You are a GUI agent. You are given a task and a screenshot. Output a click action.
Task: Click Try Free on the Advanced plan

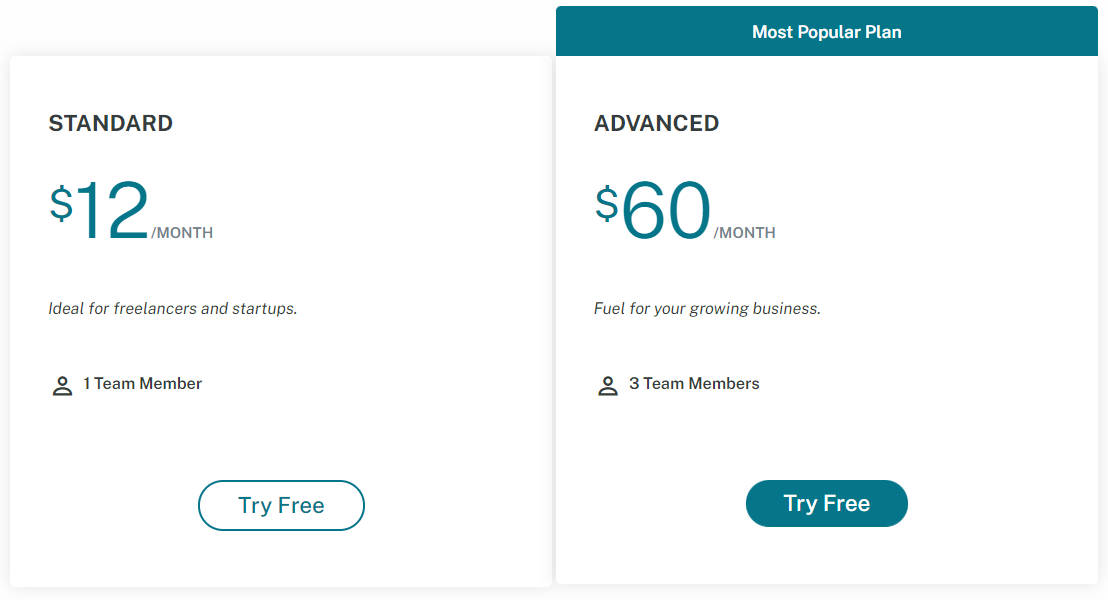point(827,503)
